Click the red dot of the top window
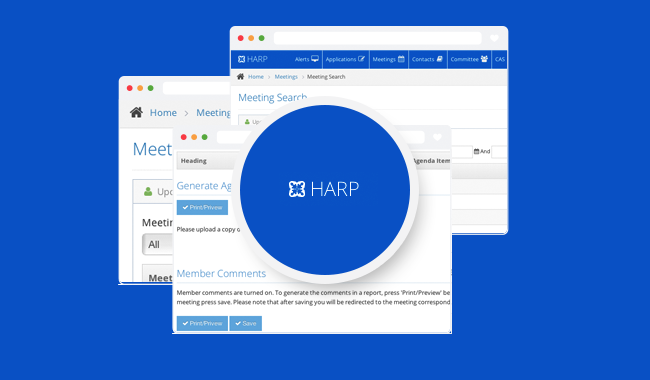 click(x=240, y=38)
